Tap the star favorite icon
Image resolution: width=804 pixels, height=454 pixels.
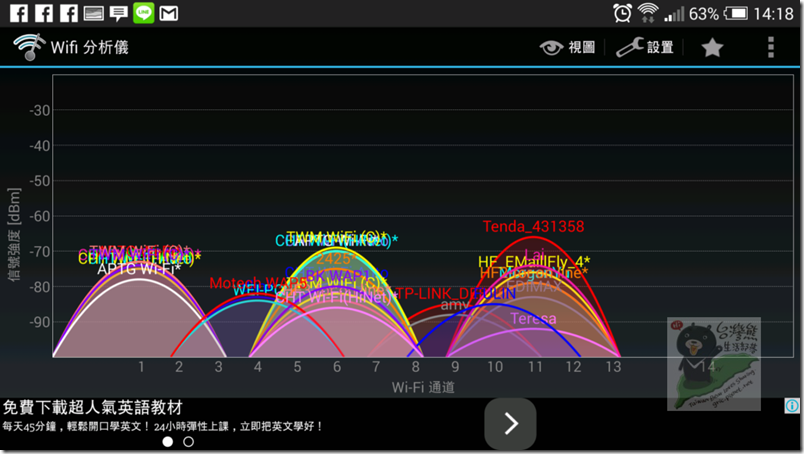[x=712, y=48]
